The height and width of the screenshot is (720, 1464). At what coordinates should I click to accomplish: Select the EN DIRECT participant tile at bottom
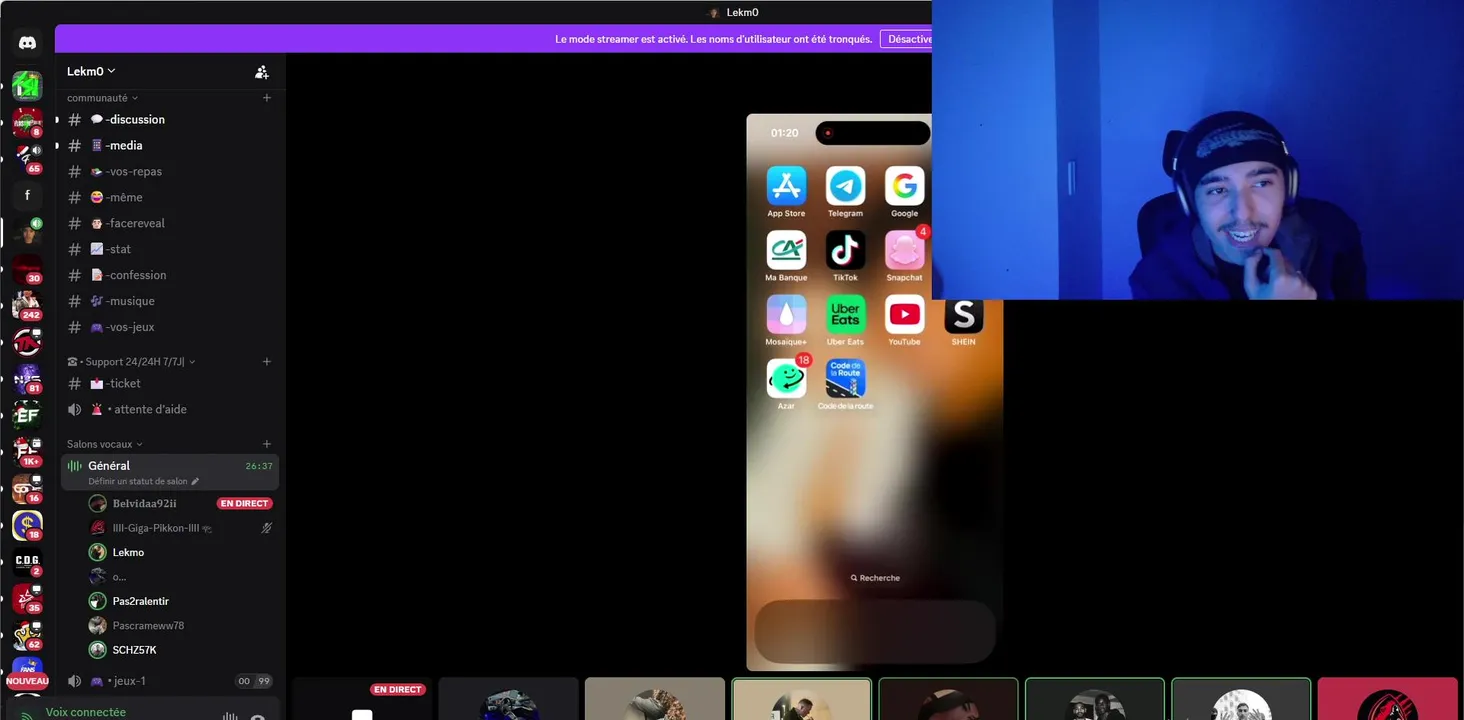coord(362,699)
